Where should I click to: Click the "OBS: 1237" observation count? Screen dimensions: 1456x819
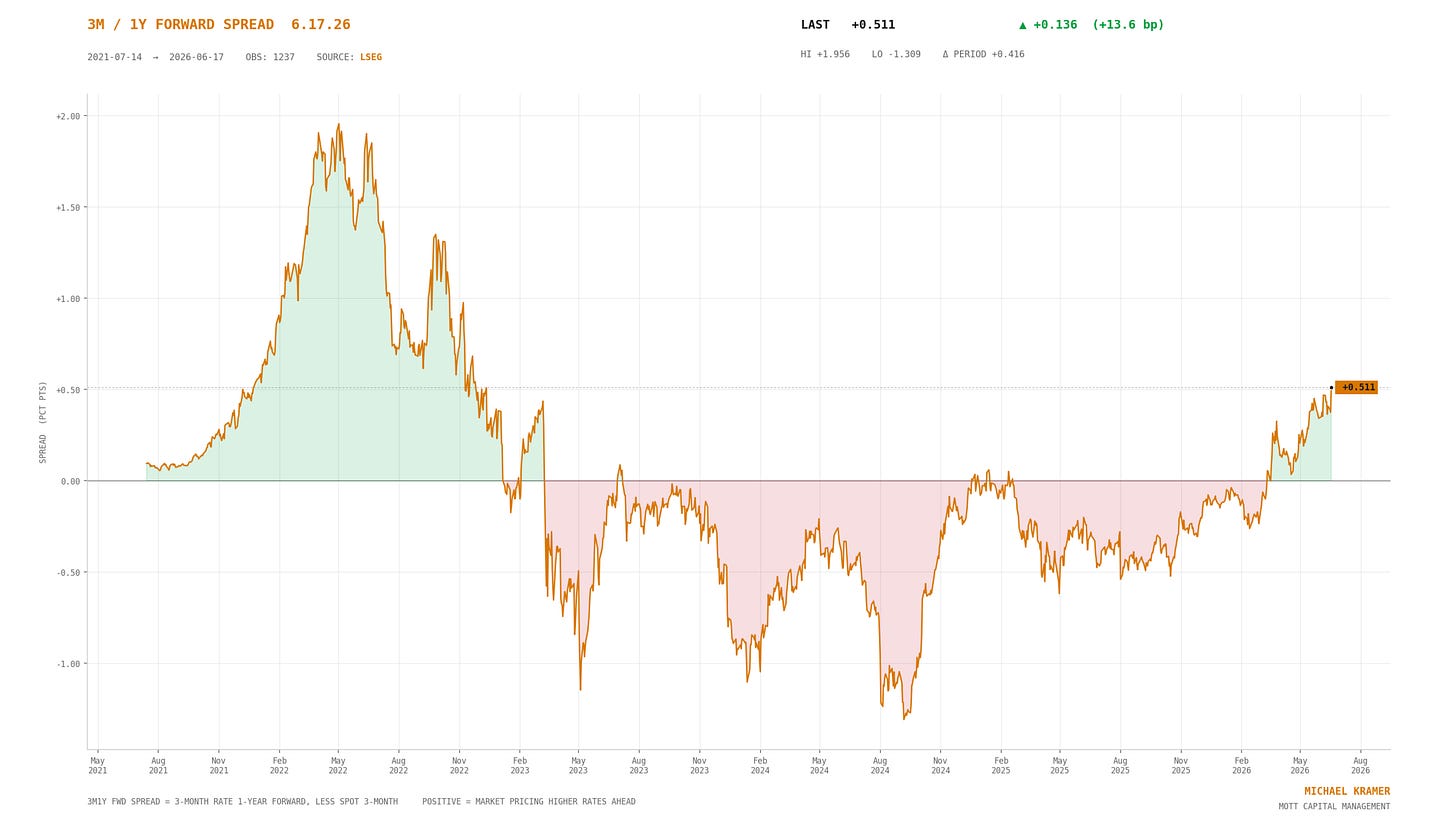270,57
